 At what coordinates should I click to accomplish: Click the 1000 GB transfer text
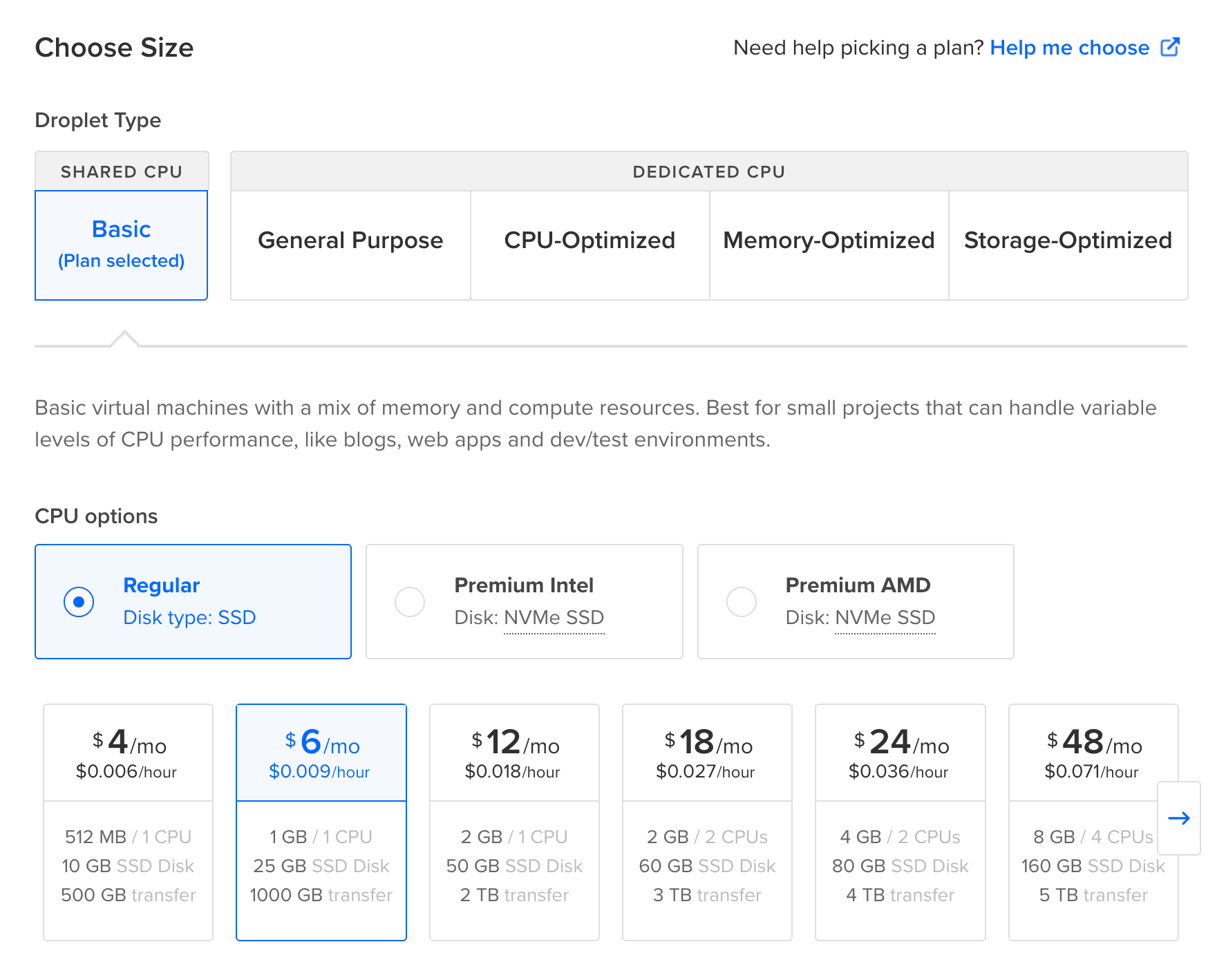321,895
